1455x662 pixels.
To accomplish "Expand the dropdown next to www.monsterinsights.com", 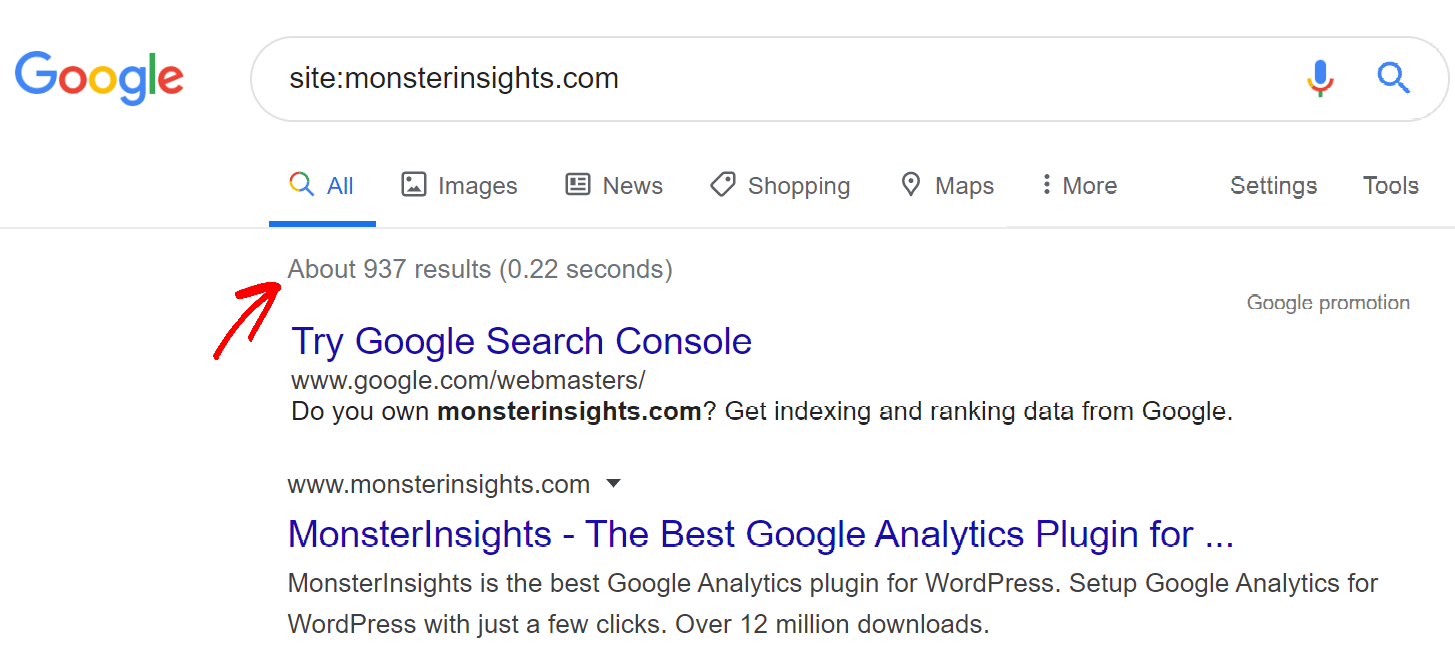I will (613, 483).
